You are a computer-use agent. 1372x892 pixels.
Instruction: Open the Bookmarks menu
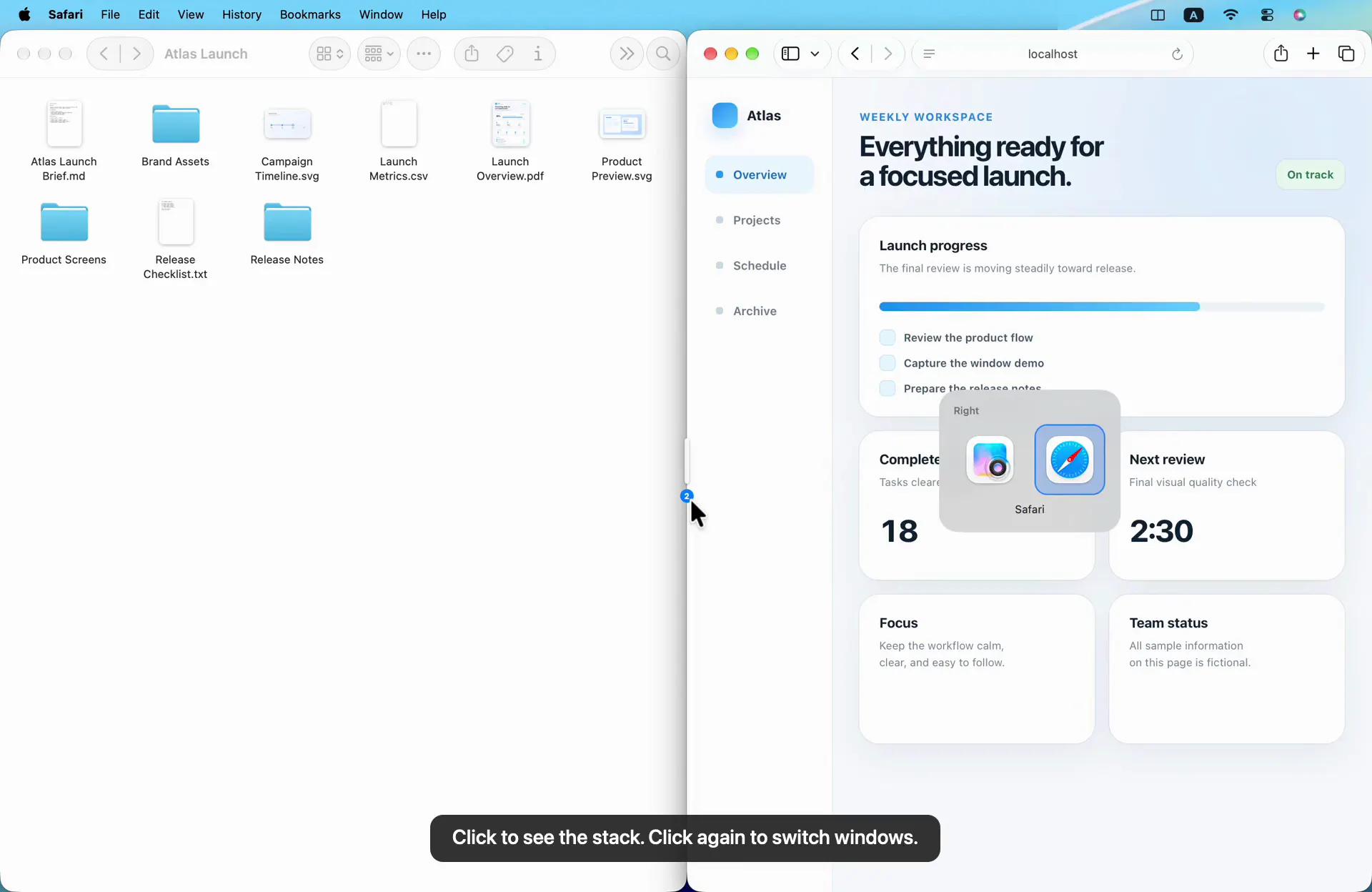310,14
